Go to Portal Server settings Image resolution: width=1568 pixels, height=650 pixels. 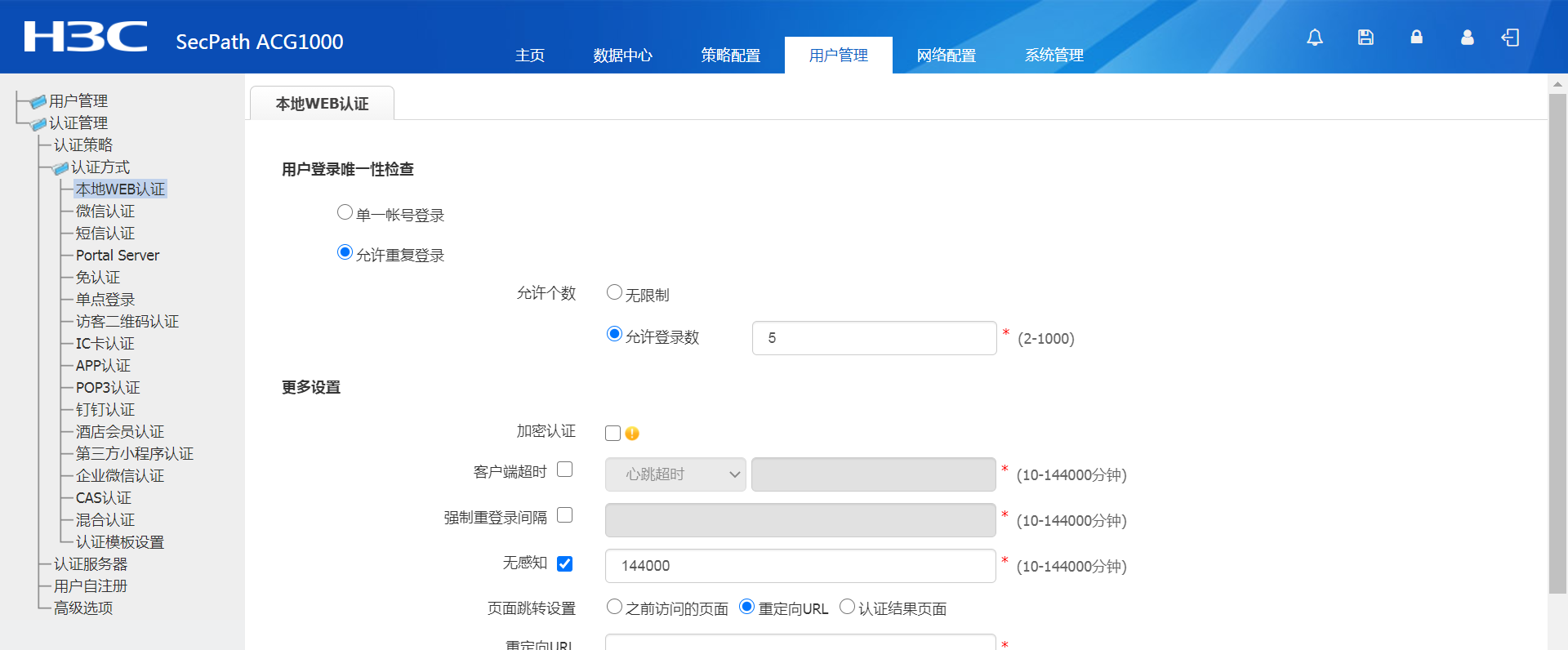point(118,256)
